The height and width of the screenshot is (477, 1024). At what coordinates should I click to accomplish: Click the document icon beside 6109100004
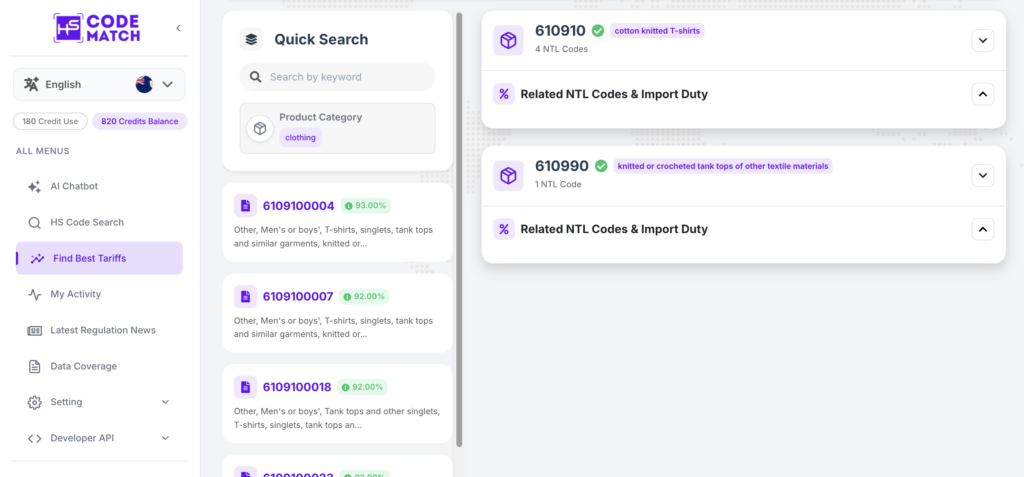coord(246,206)
